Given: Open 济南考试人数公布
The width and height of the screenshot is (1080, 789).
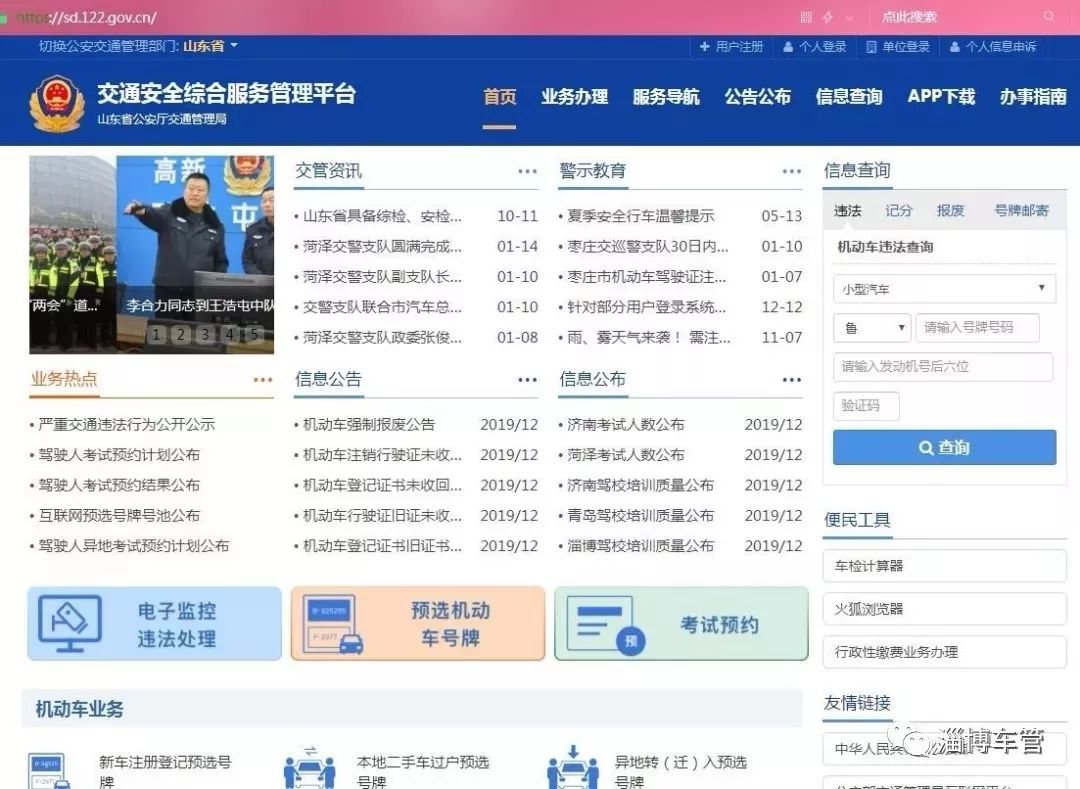Looking at the screenshot, I should (625, 425).
